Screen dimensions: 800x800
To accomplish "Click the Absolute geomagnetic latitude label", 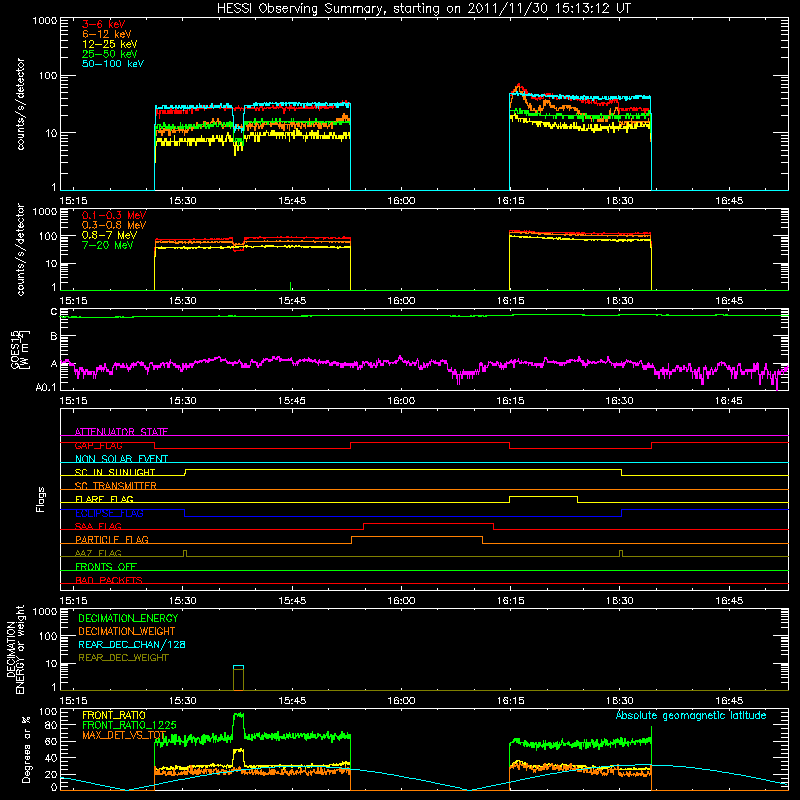I will (691, 715).
